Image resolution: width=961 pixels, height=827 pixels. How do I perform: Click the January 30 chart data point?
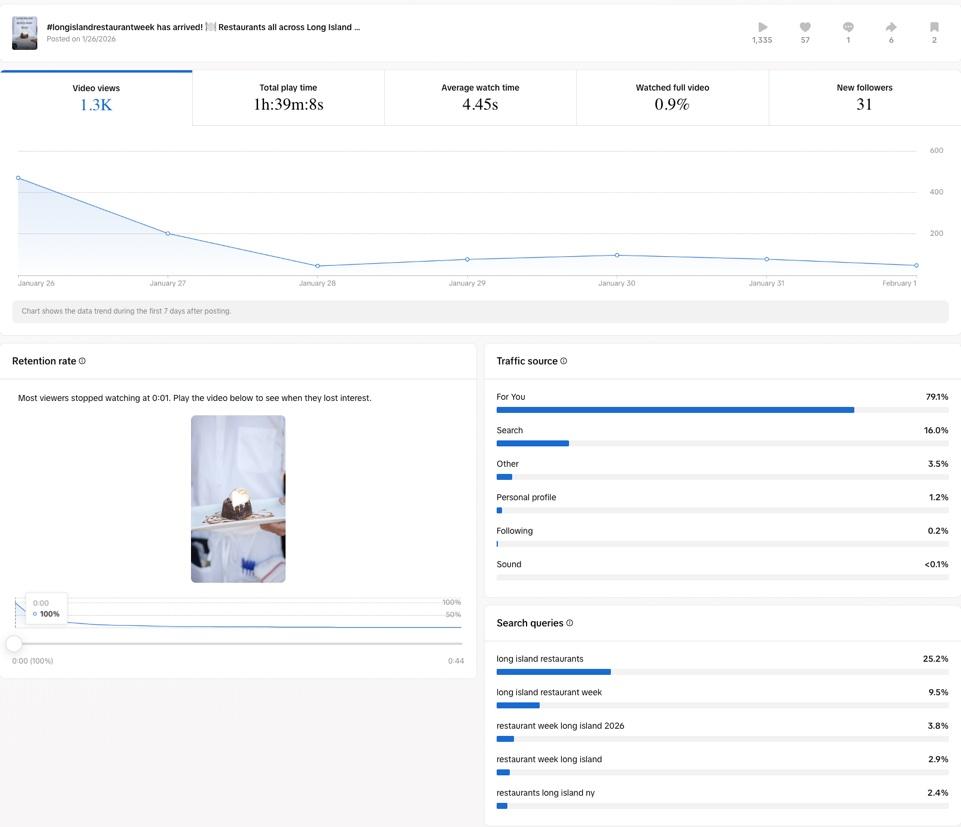coord(617,255)
